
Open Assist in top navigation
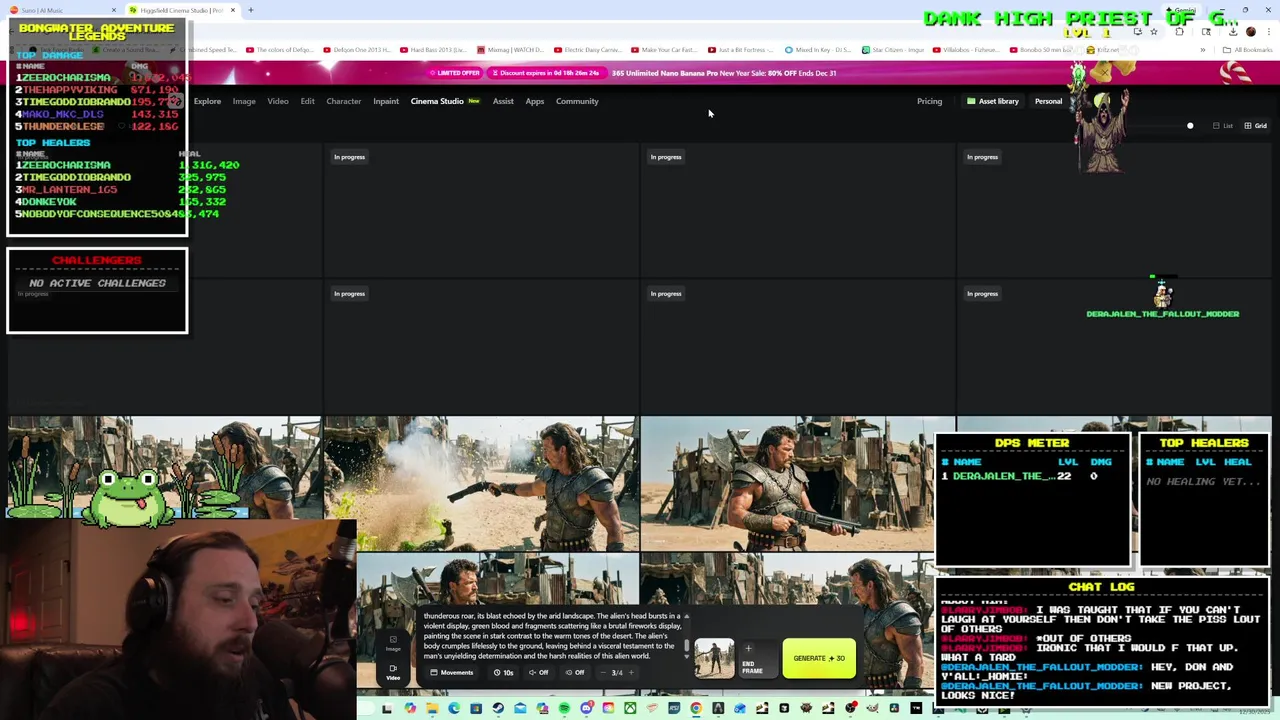pos(503,101)
